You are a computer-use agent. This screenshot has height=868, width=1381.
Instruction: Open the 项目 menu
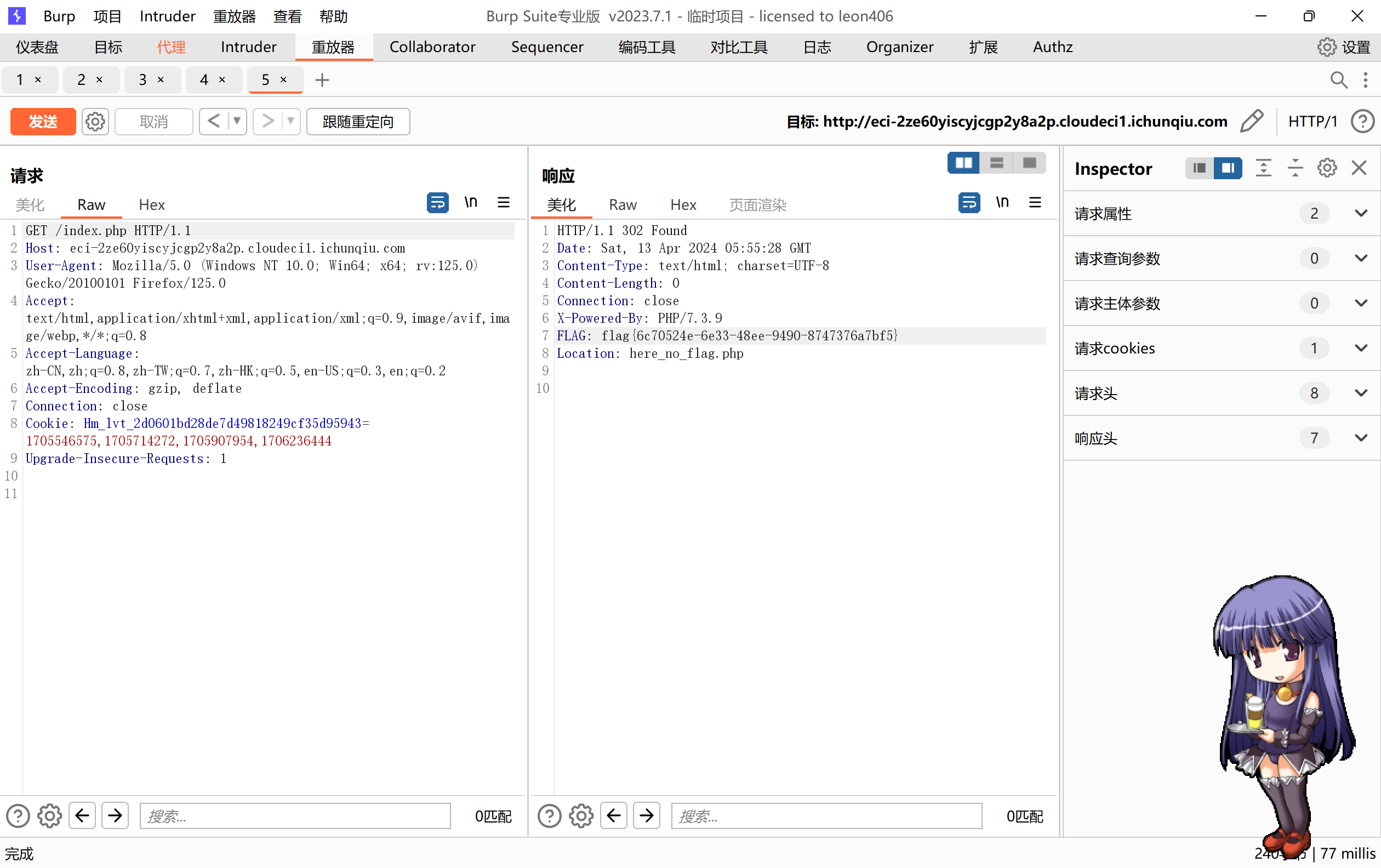tap(107, 16)
